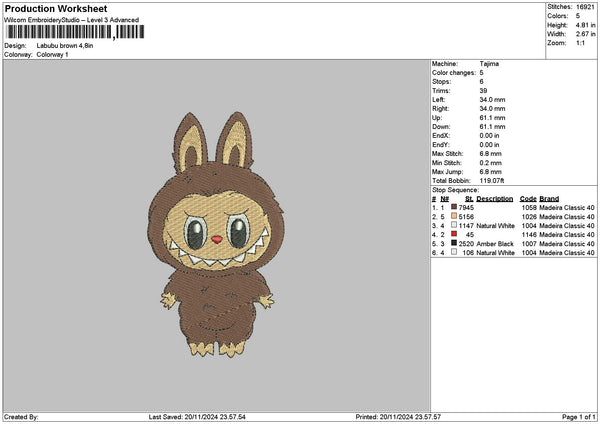Click "Madeira Classic 40" brand in stop 1
This screenshot has width=600, height=424.
[567, 208]
